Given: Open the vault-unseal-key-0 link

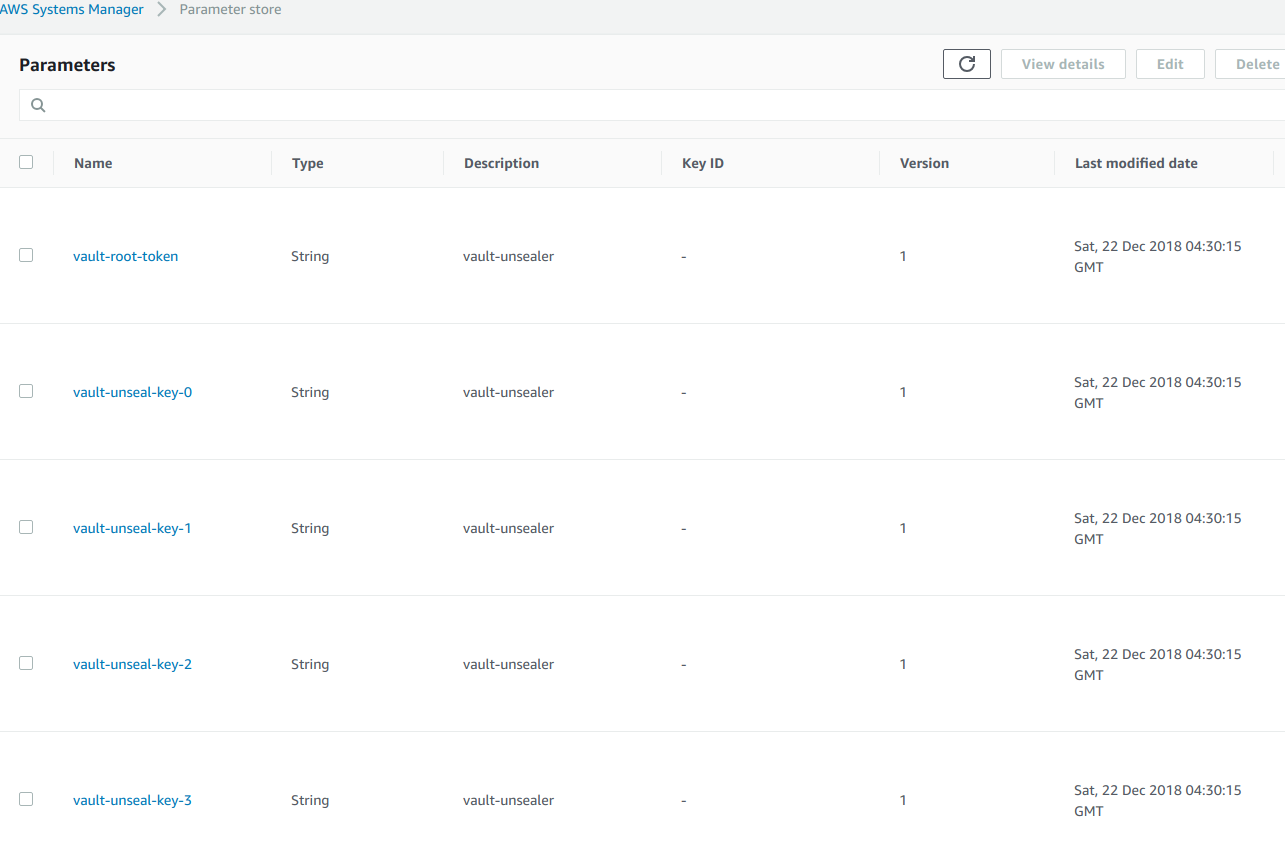Looking at the screenshot, I should point(132,392).
